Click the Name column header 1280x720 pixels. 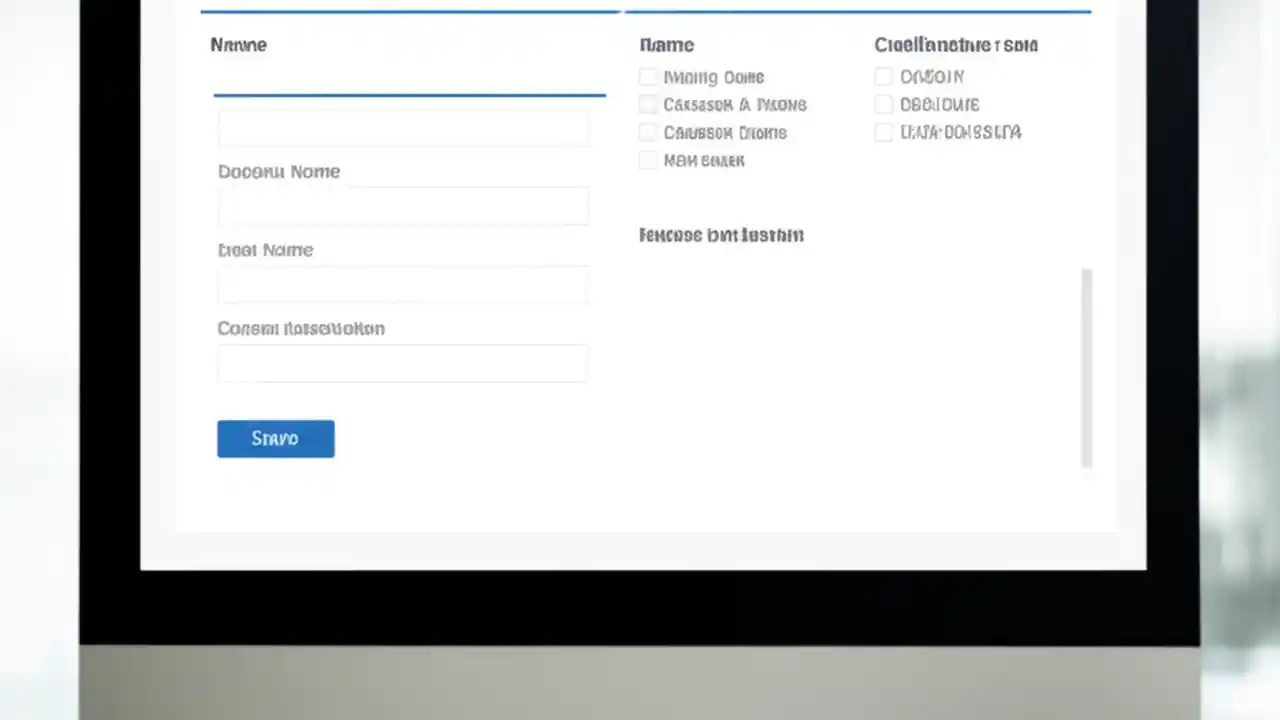click(666, 44)
